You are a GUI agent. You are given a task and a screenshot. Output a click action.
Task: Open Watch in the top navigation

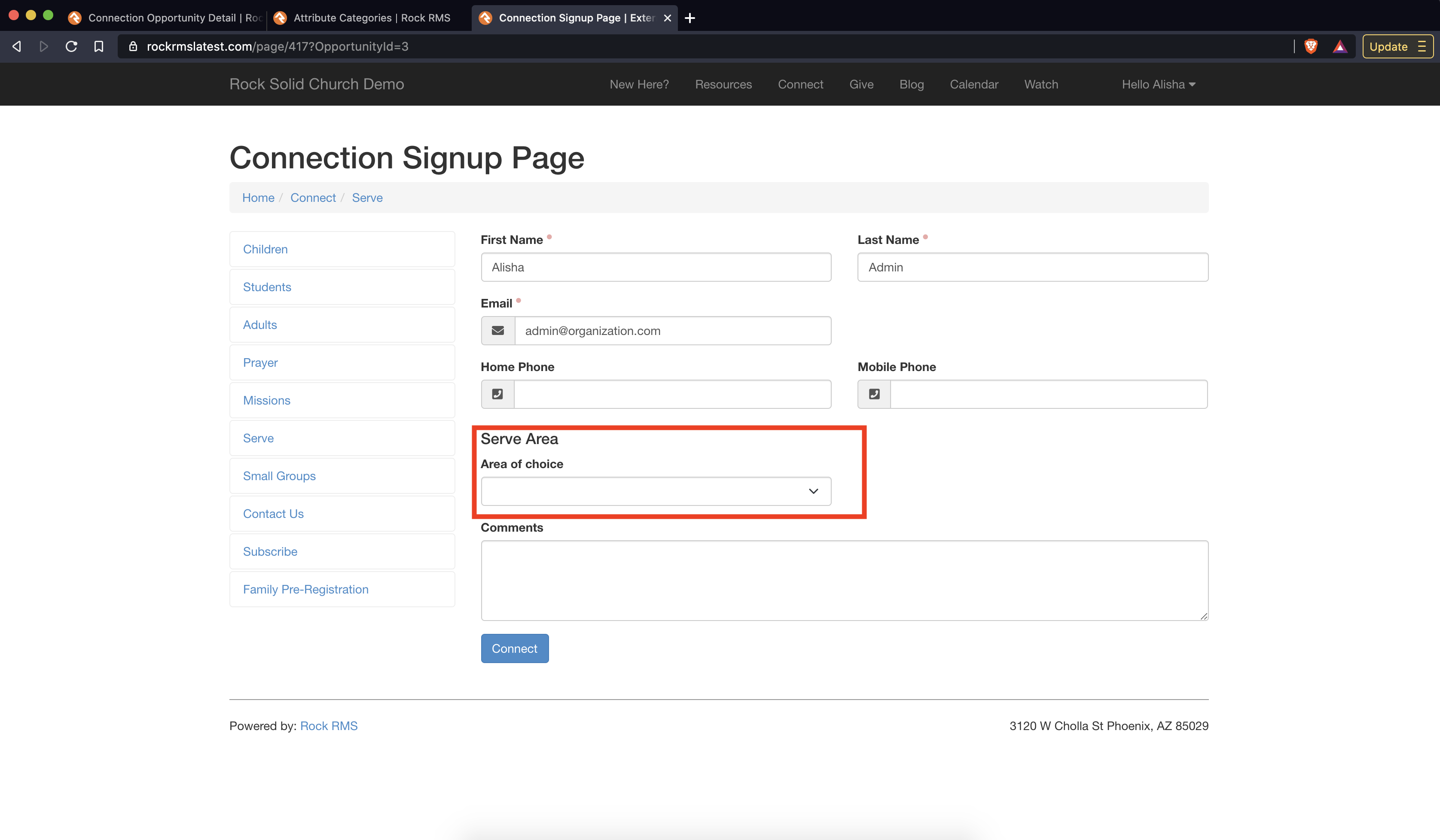(1041, 85)
